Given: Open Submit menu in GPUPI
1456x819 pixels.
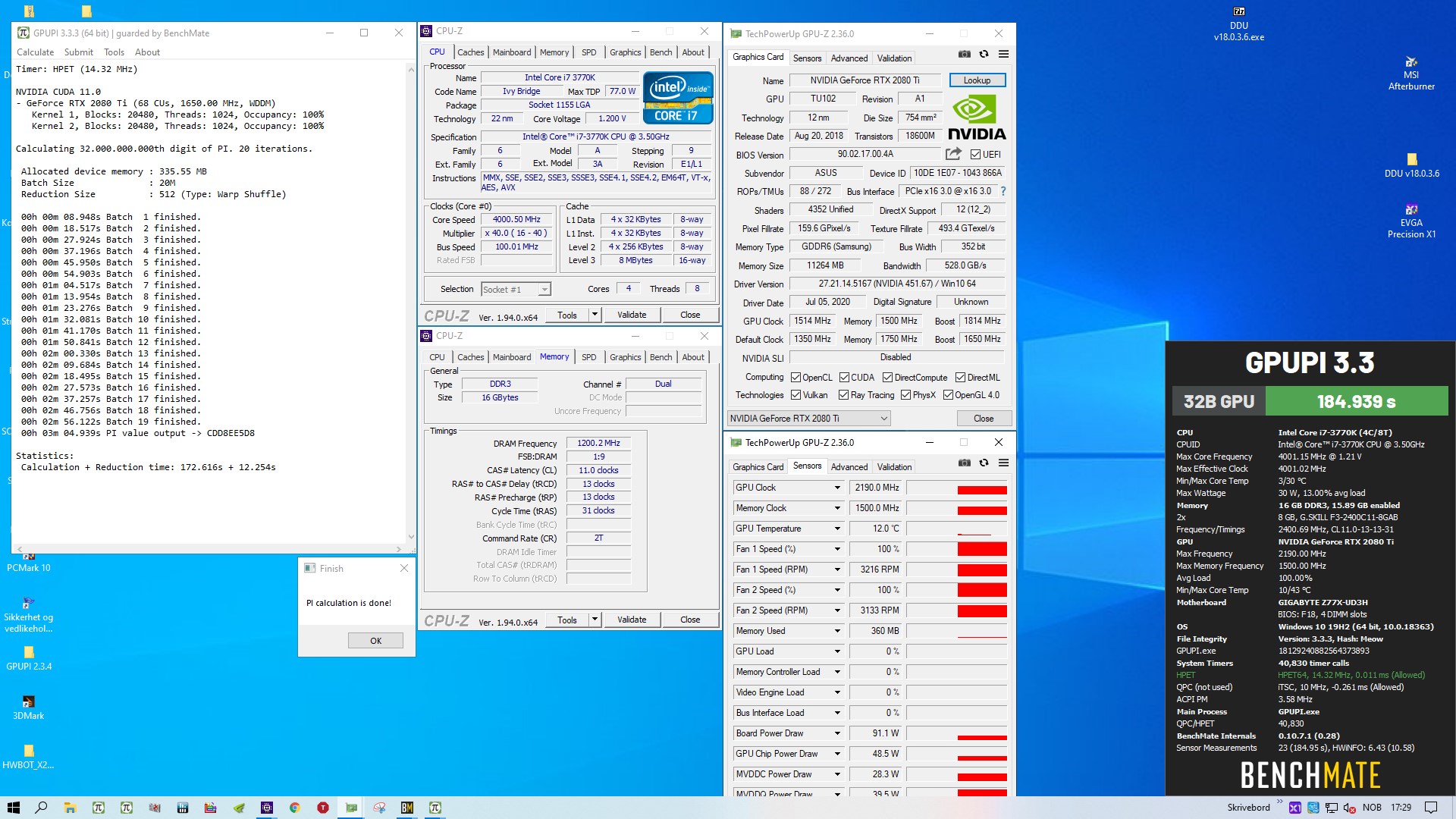Looking at the screenshot, I should coord(79,52).
